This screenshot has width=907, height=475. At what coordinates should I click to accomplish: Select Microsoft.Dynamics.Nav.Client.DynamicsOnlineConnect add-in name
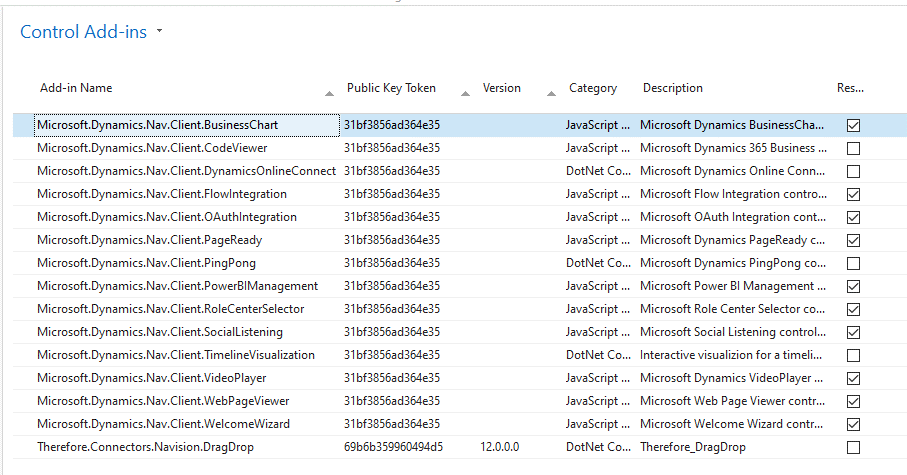186,171
